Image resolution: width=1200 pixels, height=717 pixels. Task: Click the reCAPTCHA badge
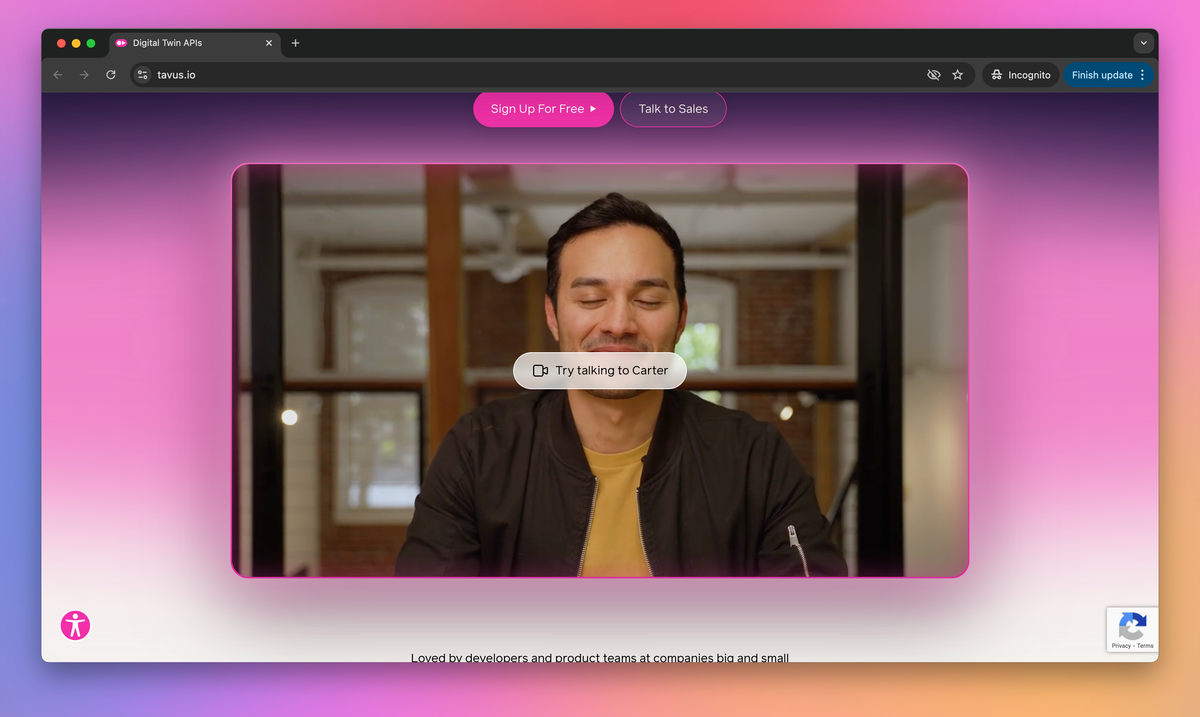[x=1132, y=630]
